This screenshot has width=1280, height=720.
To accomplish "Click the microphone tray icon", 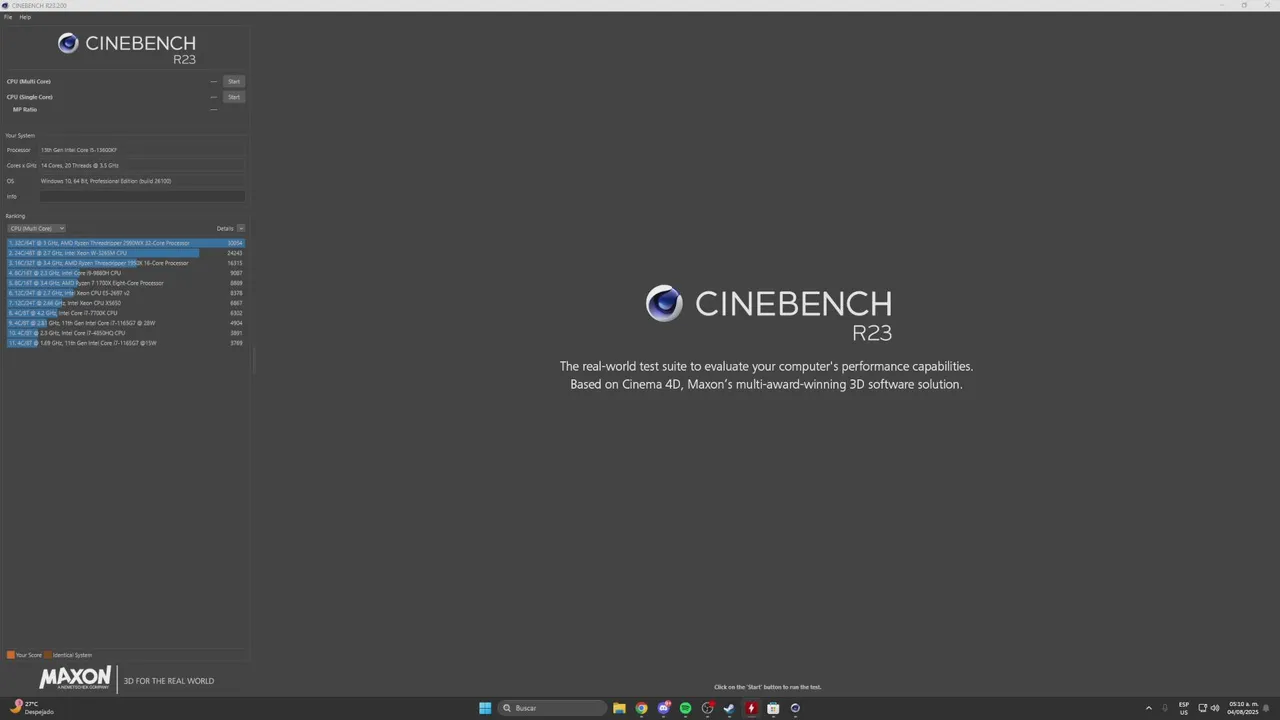I will click(1165, 708).
